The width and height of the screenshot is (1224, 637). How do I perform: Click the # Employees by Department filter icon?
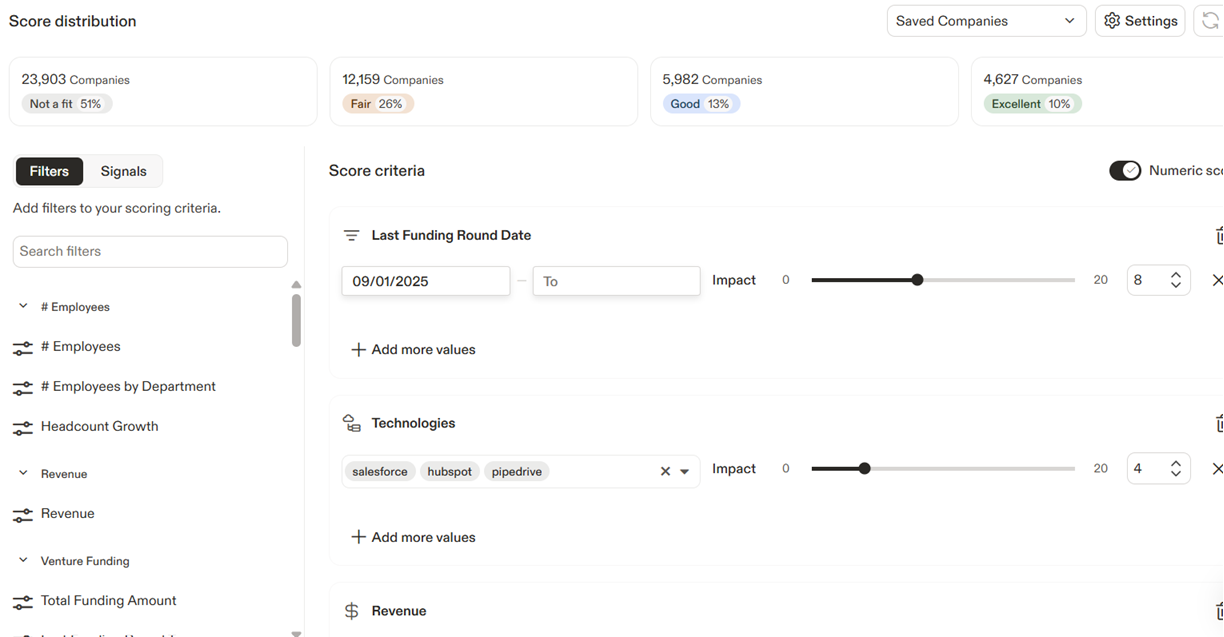(22, 387)
